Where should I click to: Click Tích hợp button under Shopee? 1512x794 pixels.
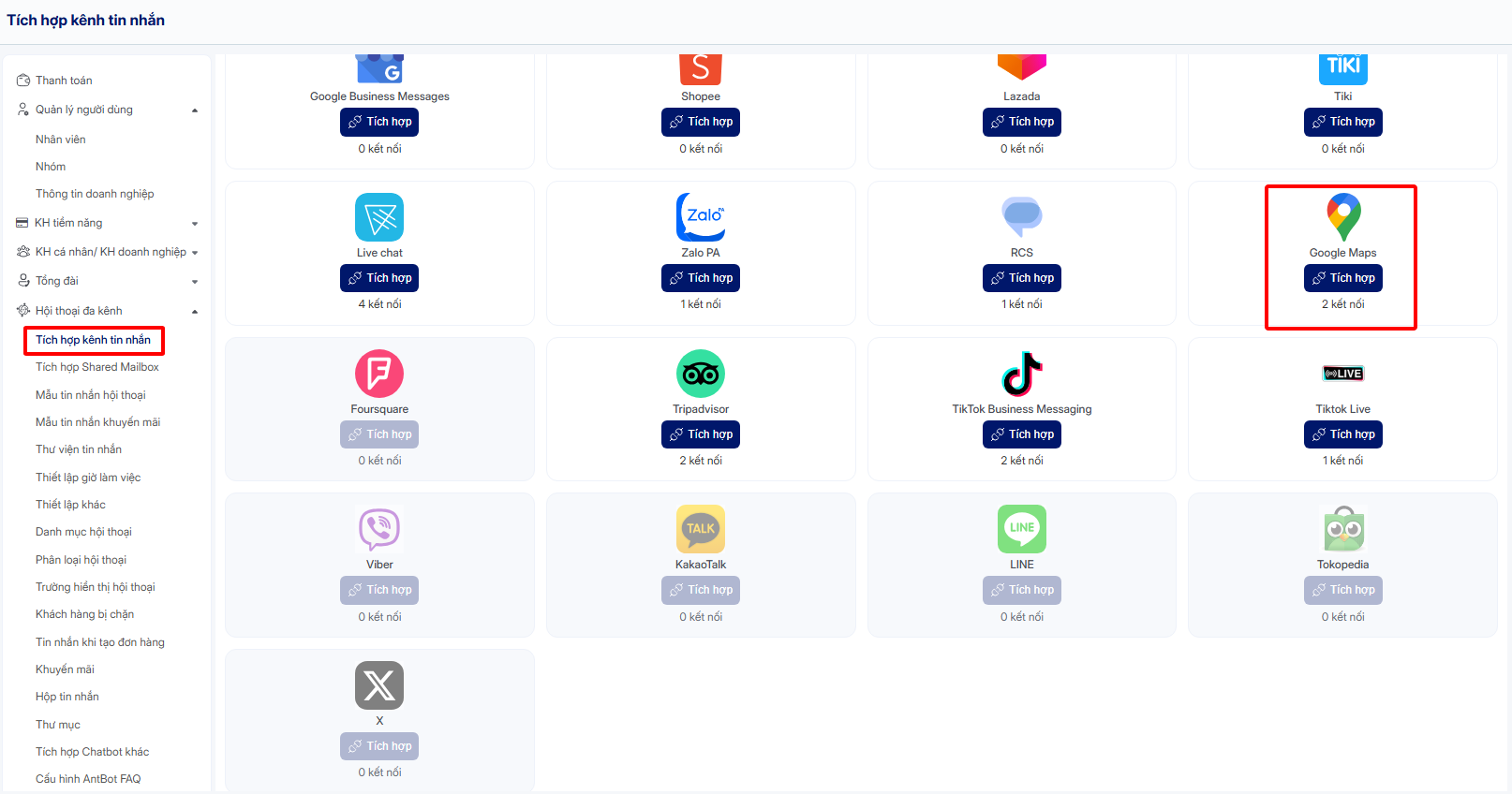click(701, 122)
